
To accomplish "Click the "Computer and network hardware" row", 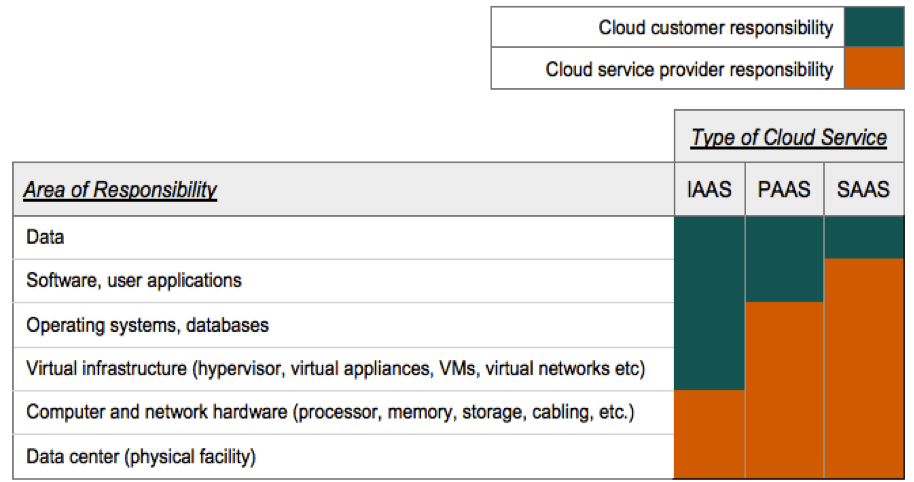I will (330, 412).
